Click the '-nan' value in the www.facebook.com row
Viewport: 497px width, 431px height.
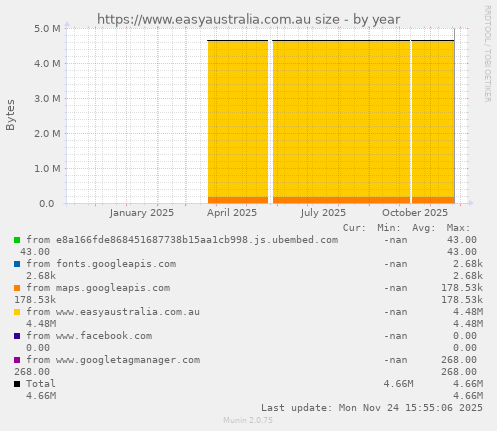click(395, 336)
